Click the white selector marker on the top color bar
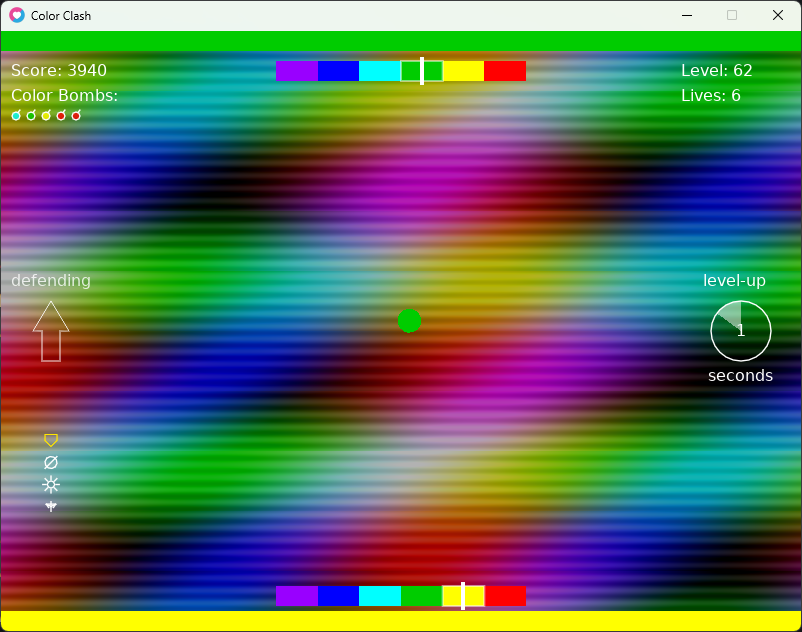The image size is (802, 632). click(422, 71)
